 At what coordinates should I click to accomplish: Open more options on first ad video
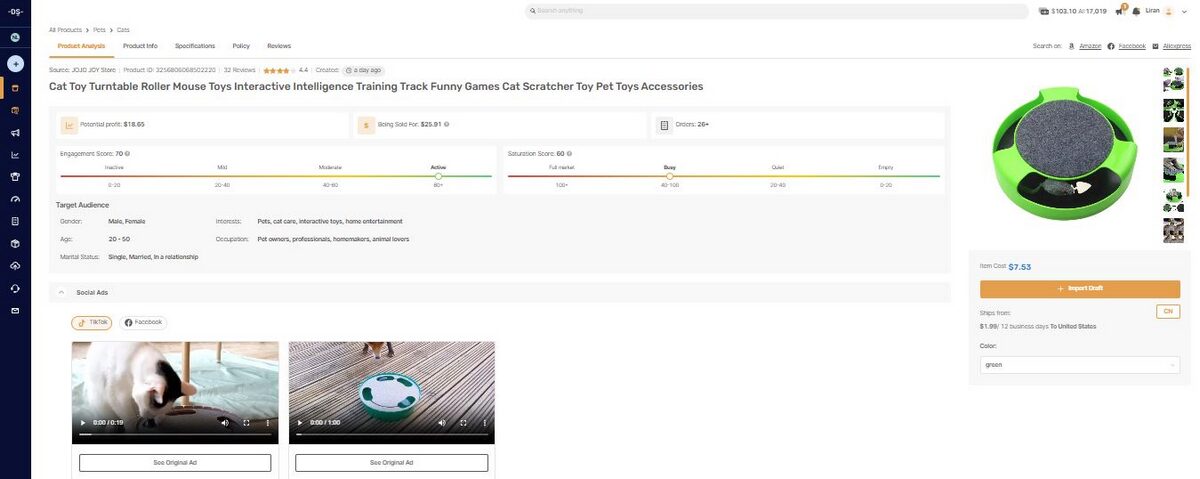tap(268, 423)
